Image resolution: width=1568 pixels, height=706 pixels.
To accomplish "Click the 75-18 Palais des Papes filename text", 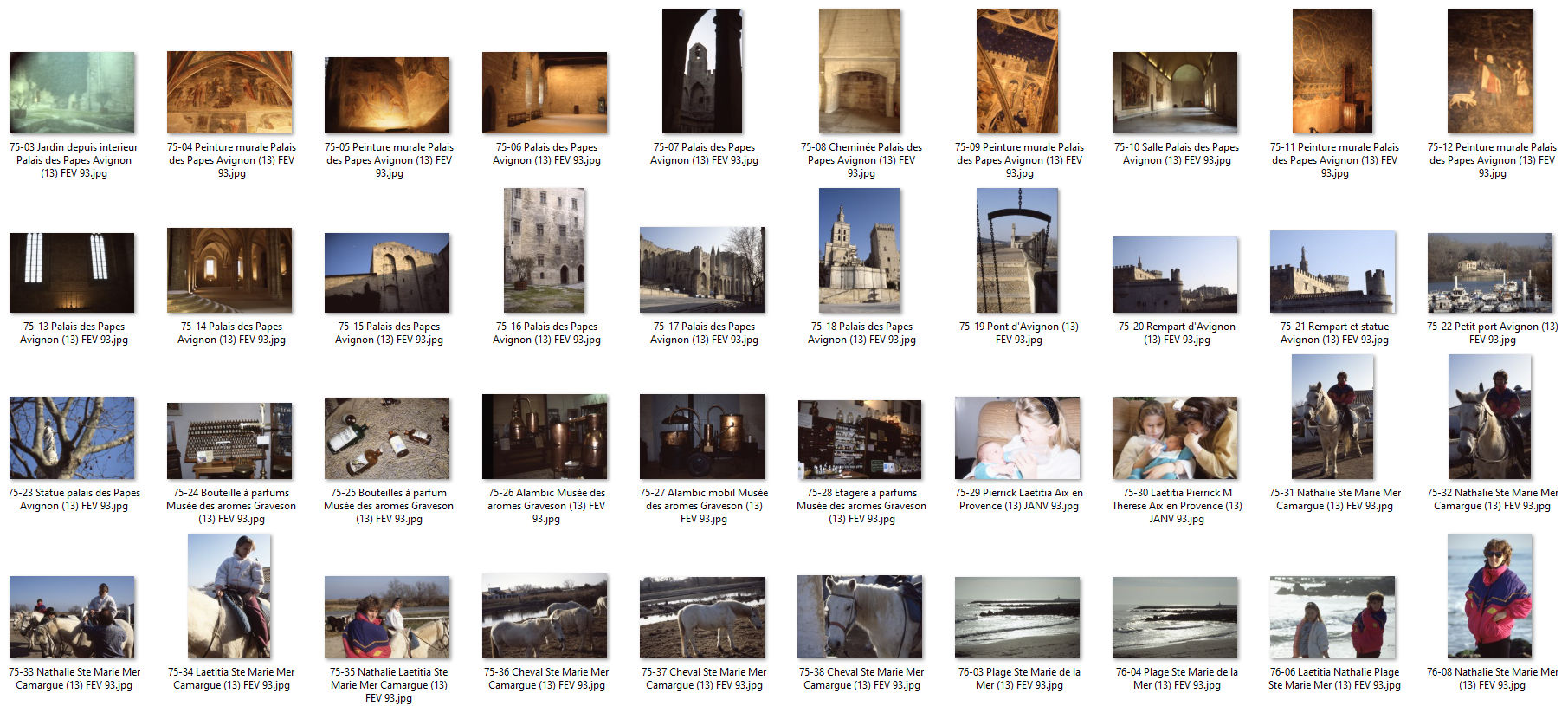I will point(861,334).
